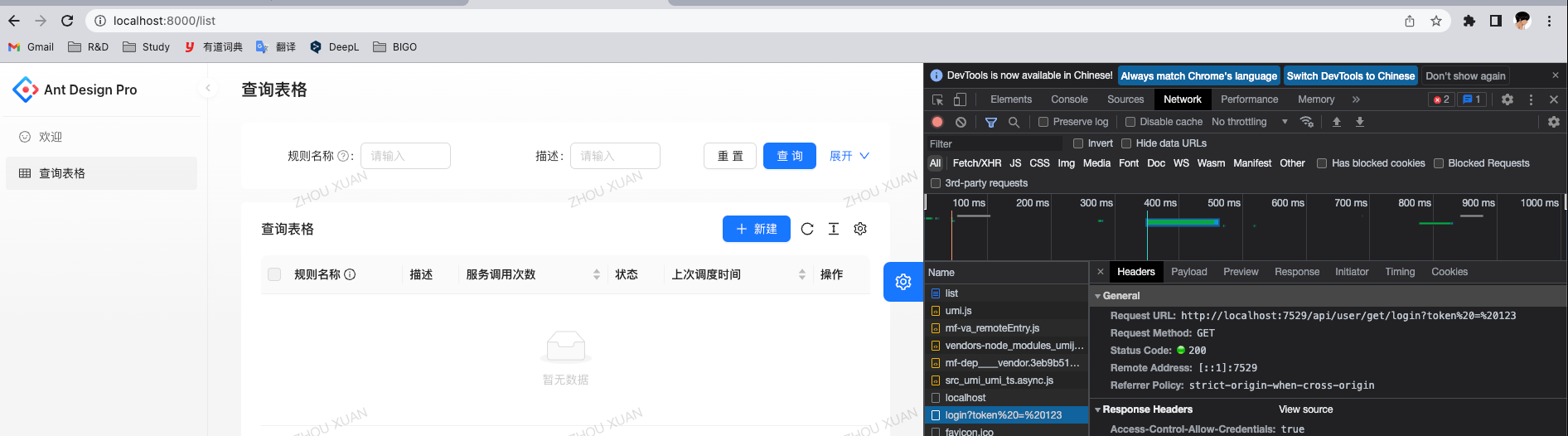
Task: Reload the page with browser refresh icon
Action: pyautogui.click(x=67, y=21)
